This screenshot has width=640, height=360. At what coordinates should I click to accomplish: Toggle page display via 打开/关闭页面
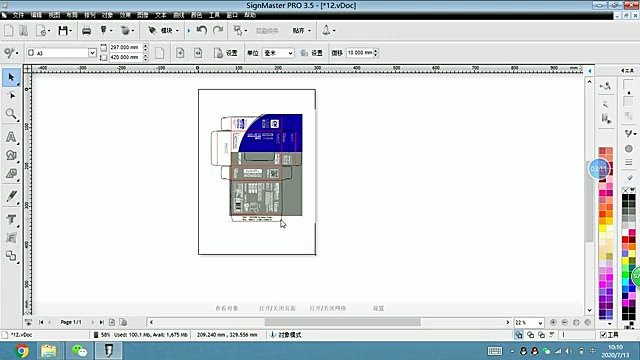click(x=277, y=308)
